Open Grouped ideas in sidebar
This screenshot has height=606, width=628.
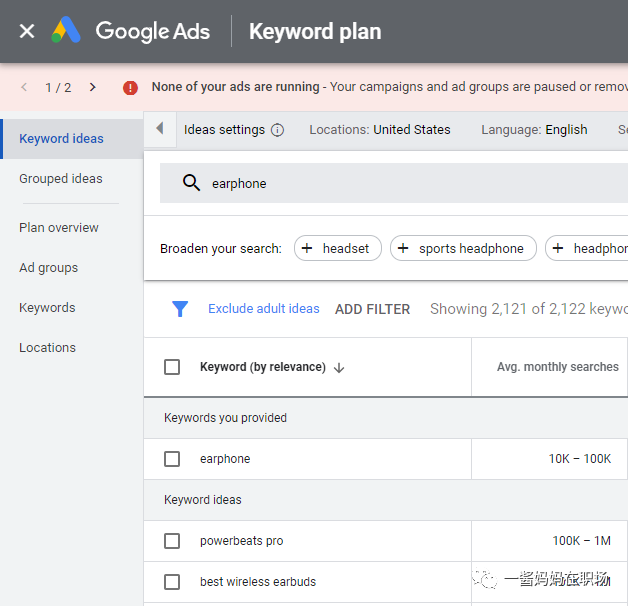(x=61, y=179)
